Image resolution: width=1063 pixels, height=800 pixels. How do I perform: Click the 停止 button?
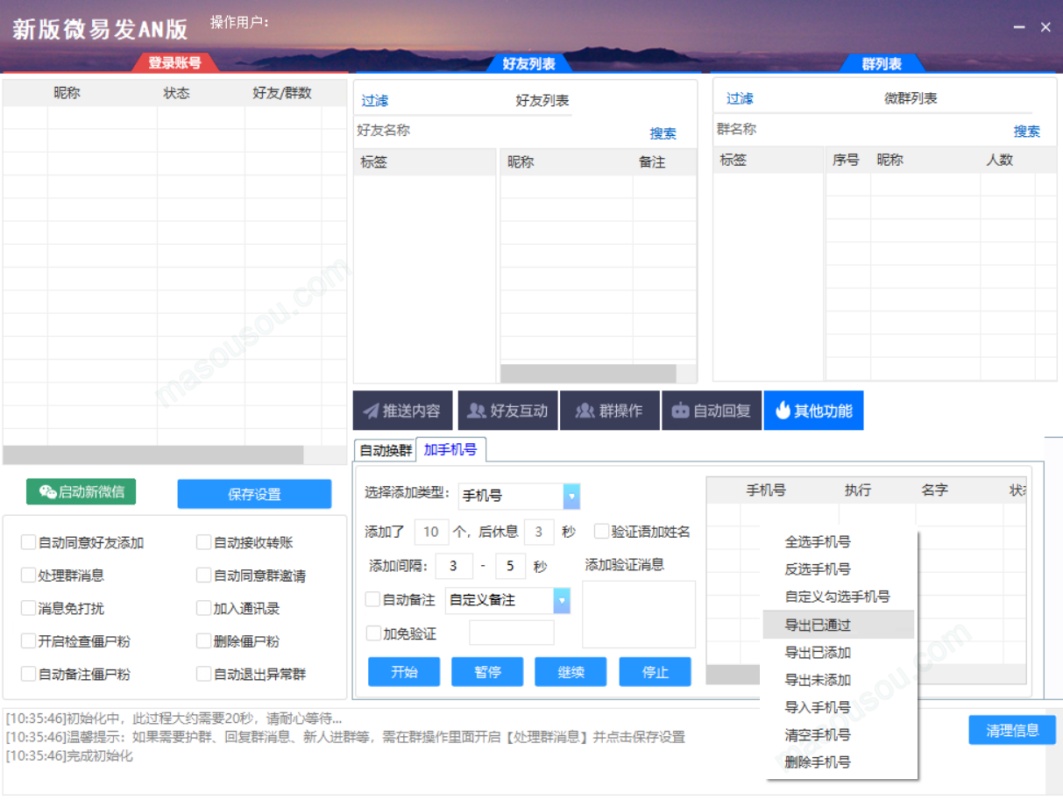[x=655, y=672]
